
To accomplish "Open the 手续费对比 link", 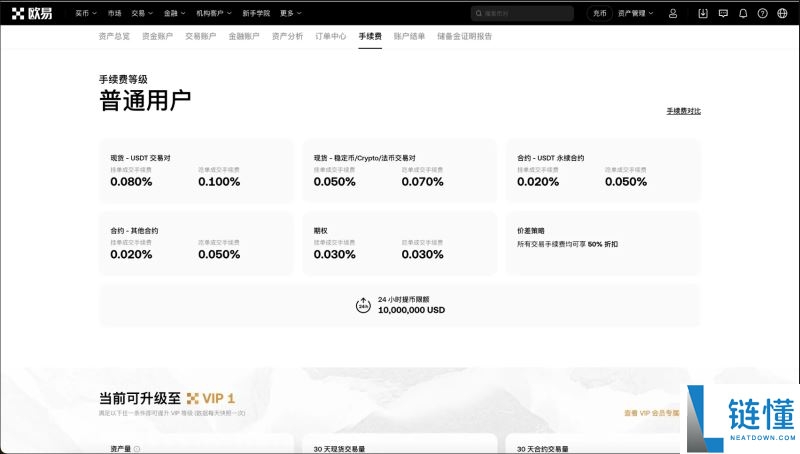I will click(x=683, y=111).
